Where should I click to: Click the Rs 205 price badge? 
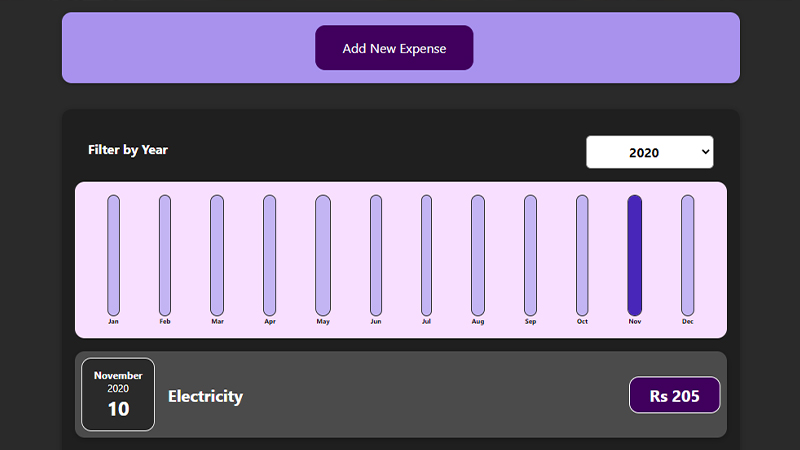[674, 395]
